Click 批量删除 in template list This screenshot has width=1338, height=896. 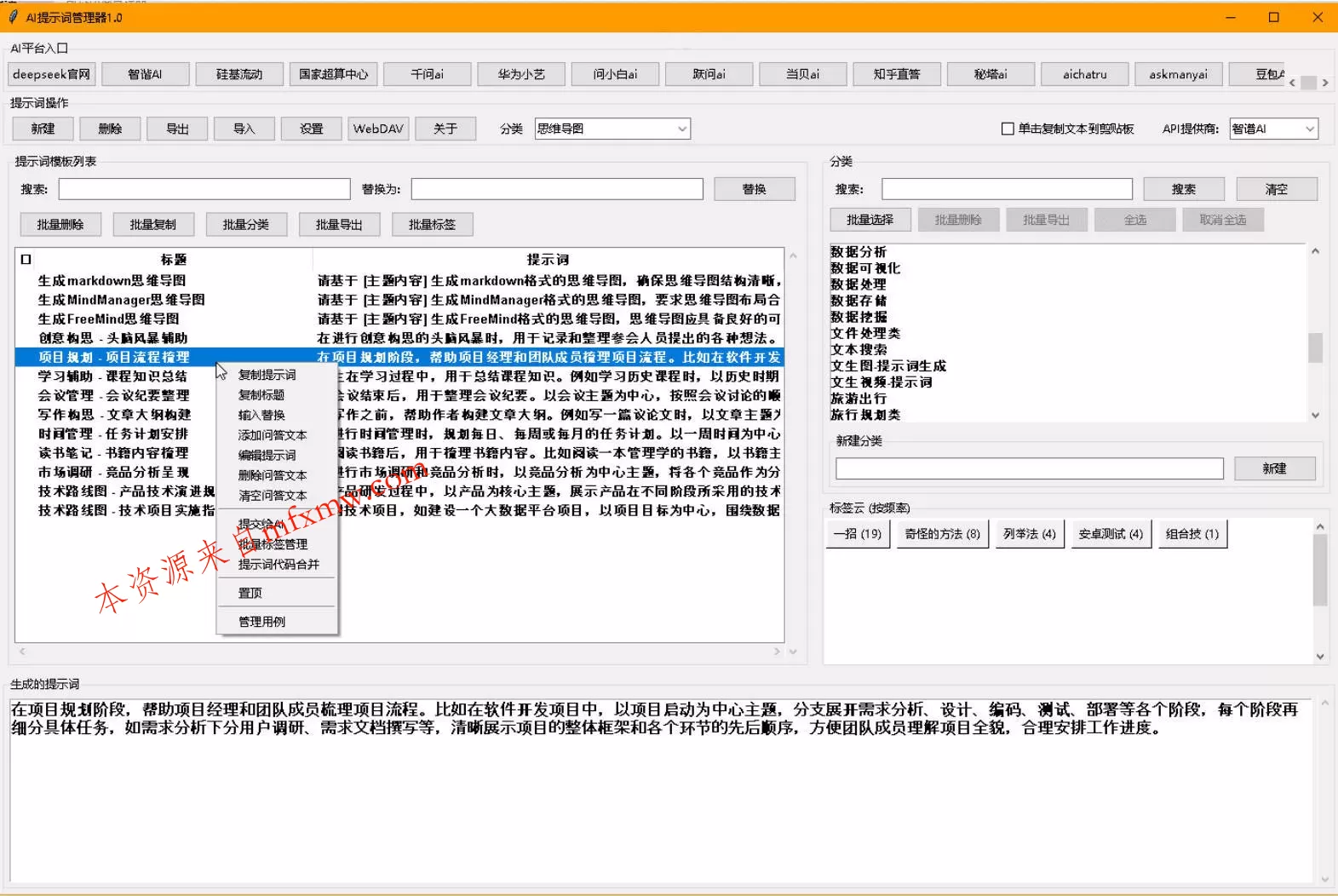tap(60, 225)
